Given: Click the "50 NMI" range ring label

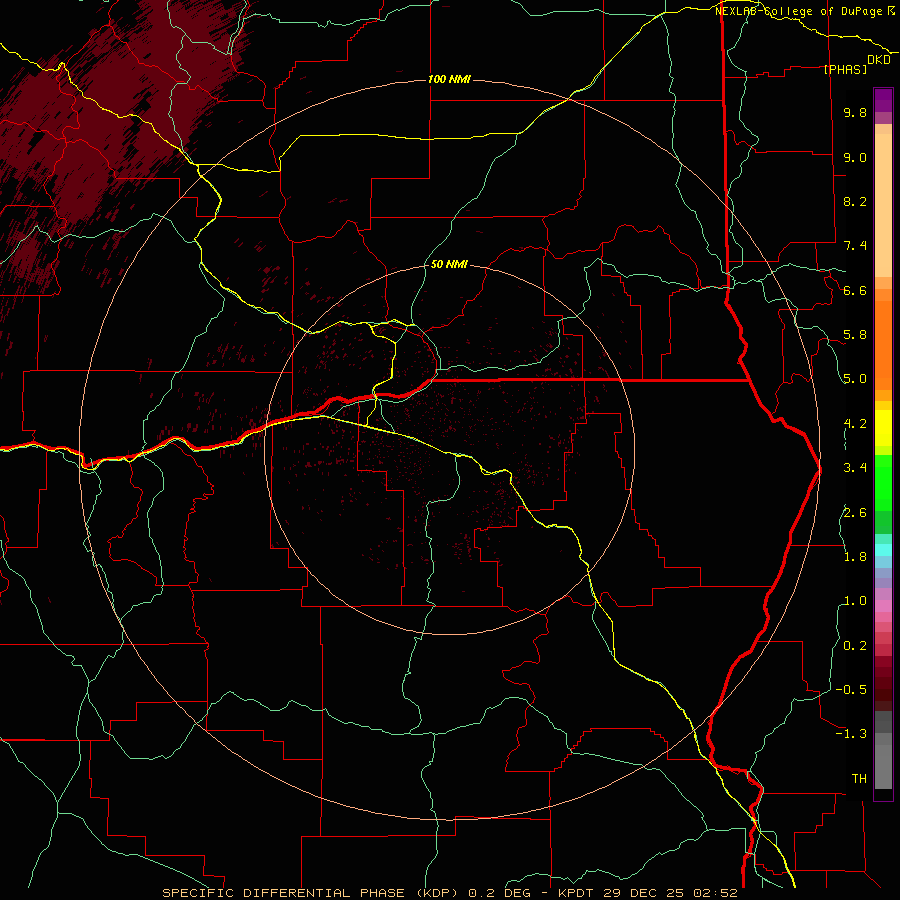Looking at the screenshot, I should 449,264.
